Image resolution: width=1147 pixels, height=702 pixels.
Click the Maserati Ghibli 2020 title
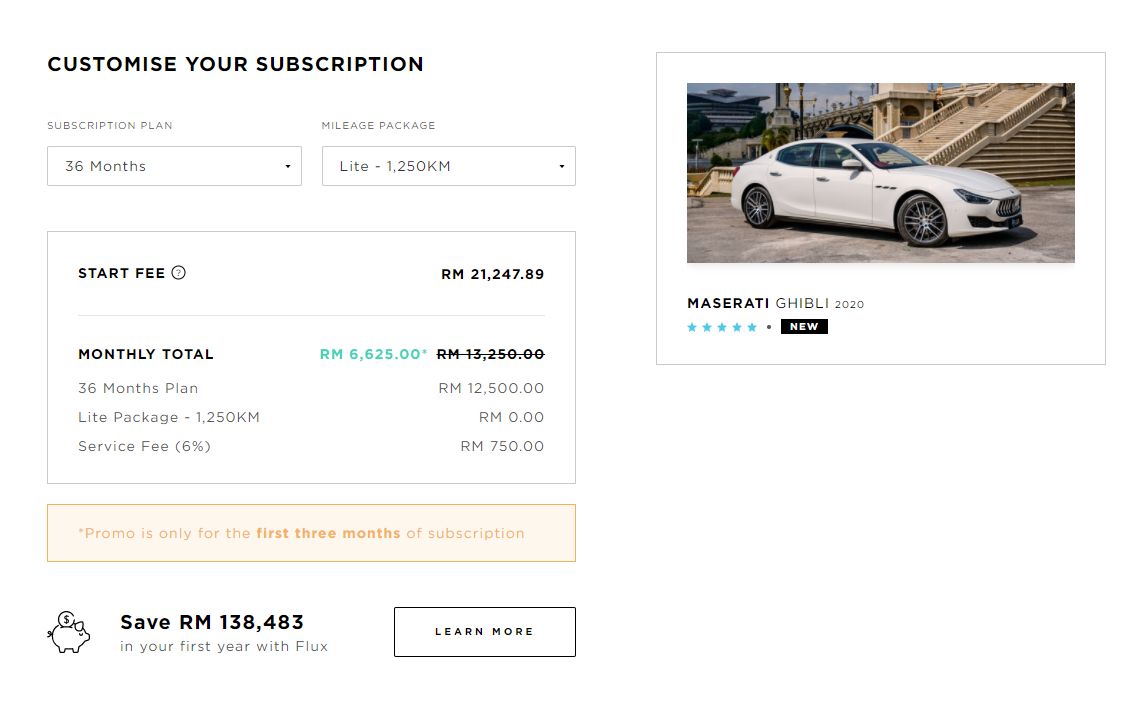pyautogui.click(x=775, y=303)
